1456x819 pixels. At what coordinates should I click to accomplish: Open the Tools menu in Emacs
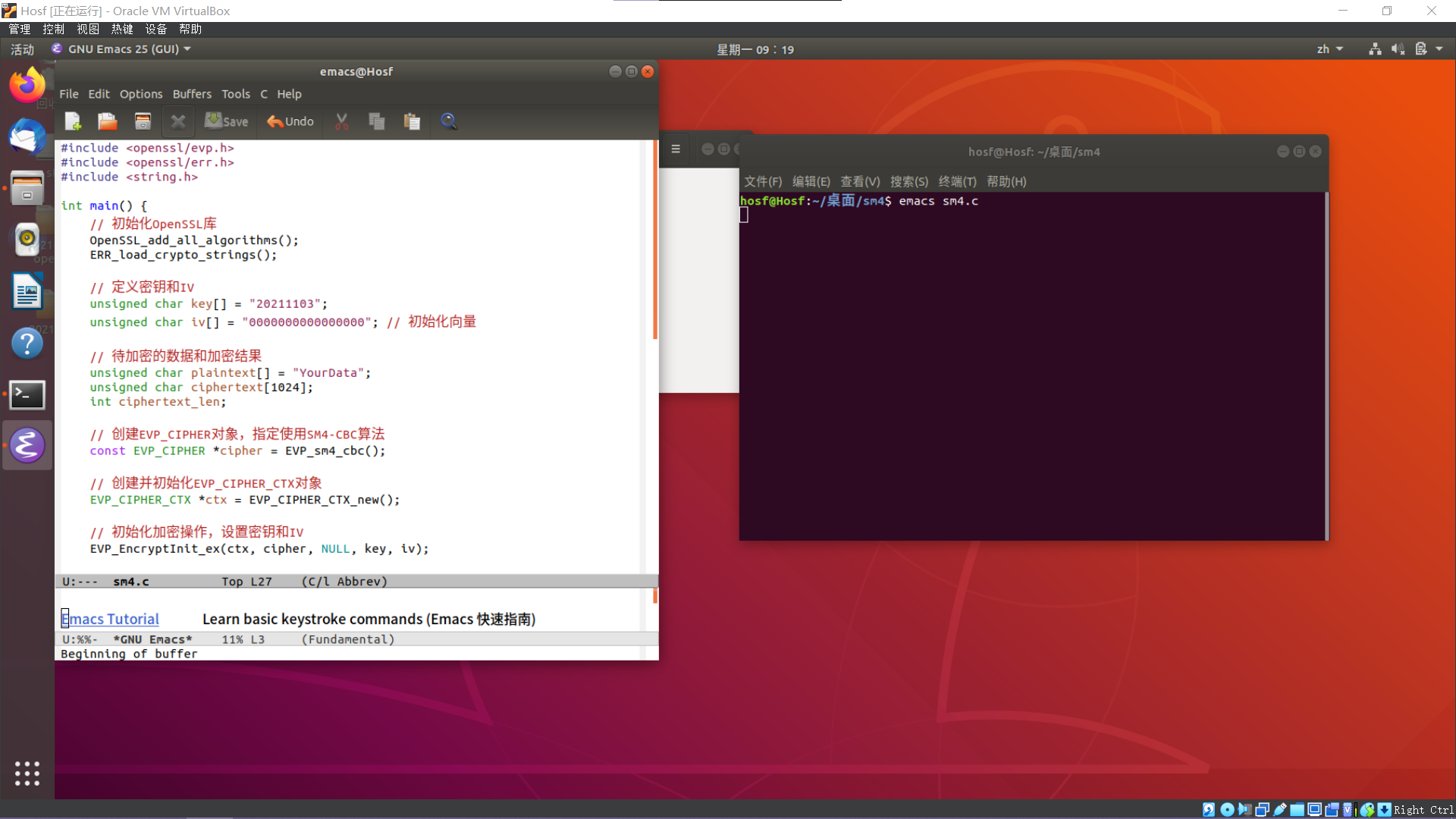coord(236,94)
